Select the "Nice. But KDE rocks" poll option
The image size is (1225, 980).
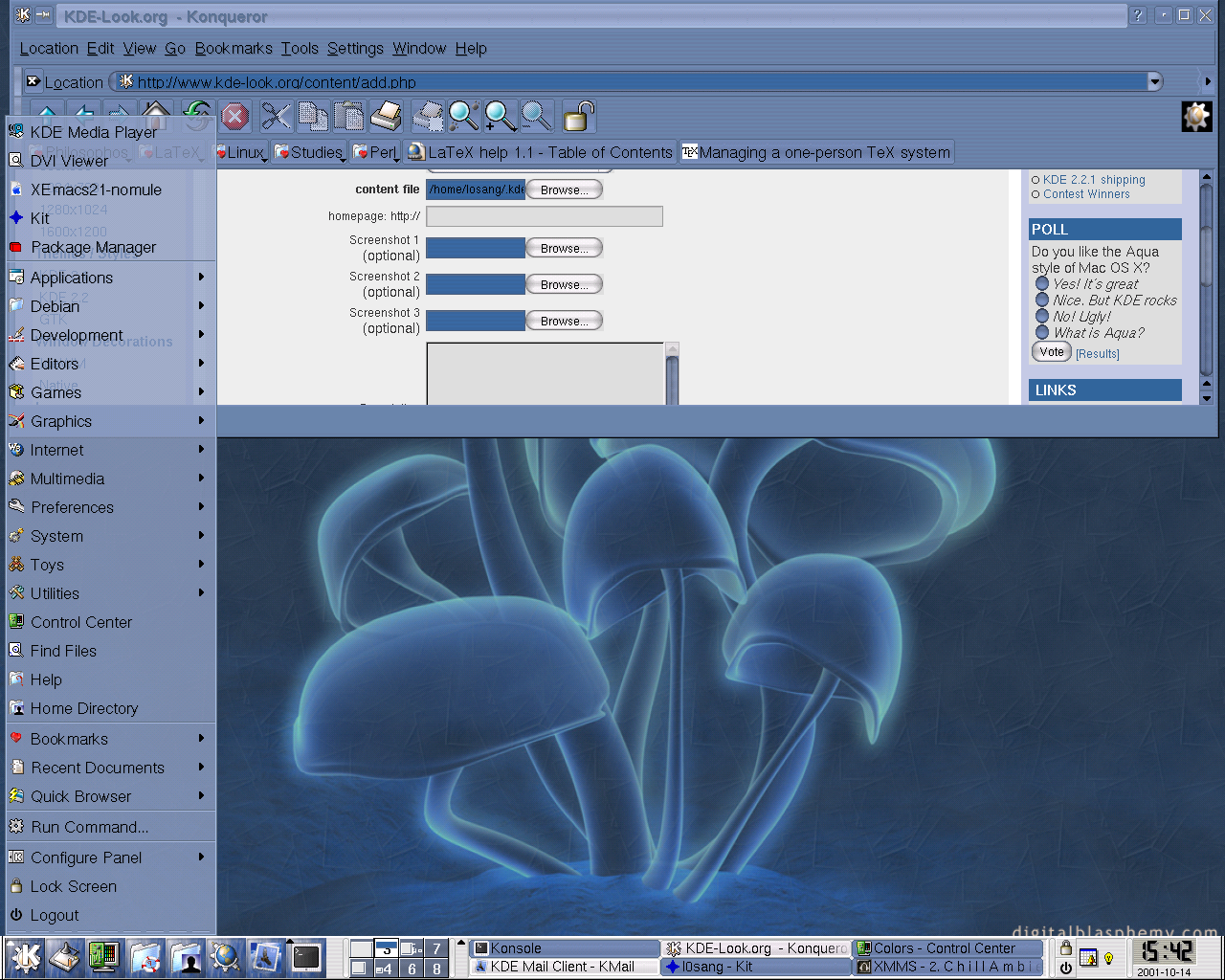1042,300
